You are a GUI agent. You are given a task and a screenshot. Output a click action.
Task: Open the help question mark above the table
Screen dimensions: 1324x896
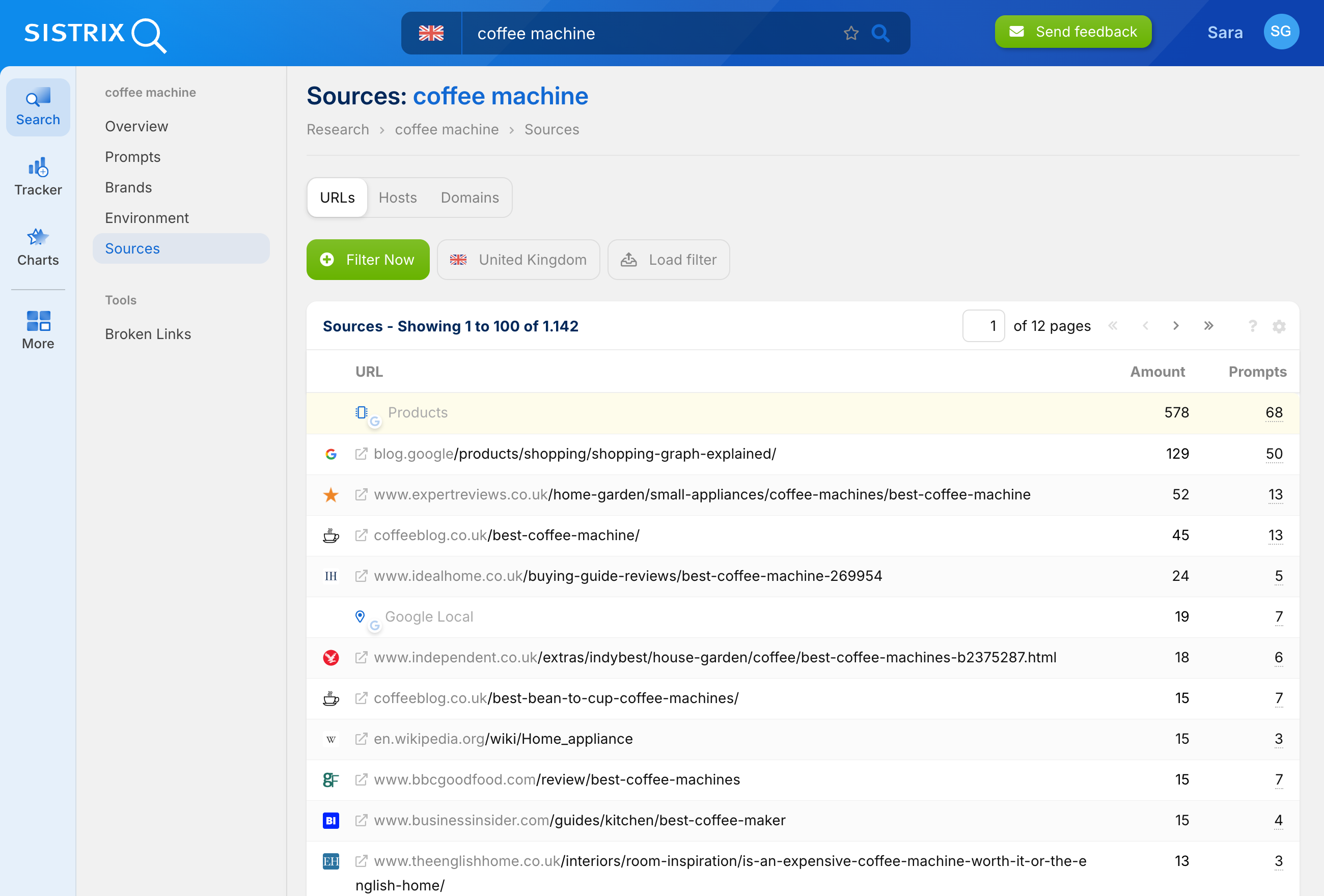1252,326
